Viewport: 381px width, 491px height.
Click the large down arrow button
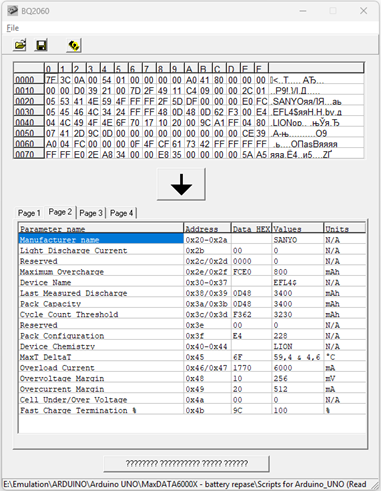(x=181, y=184)
